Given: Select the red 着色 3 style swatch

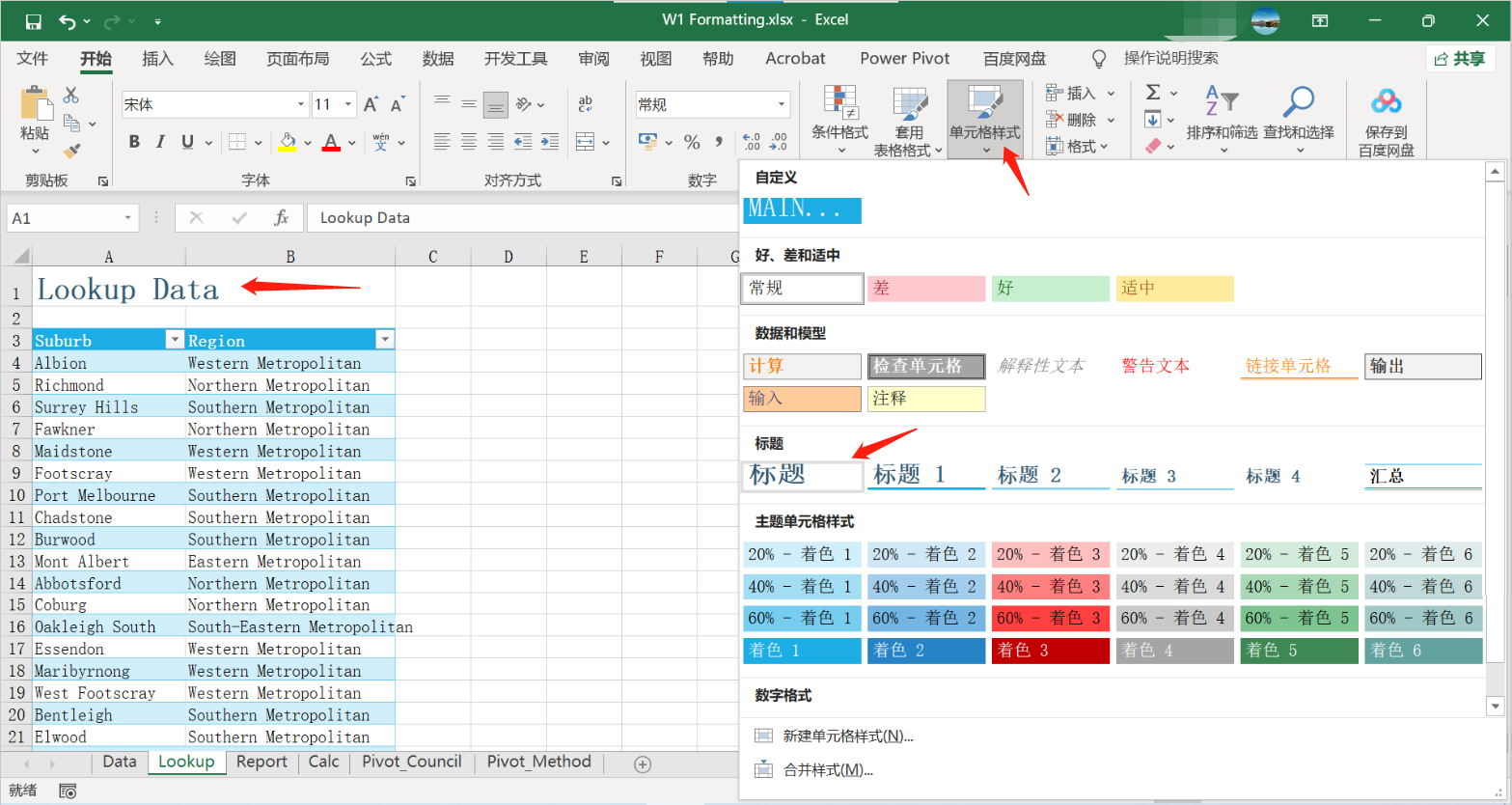Looking at the screenshot, I should pyautogui.click(x=1050, y=650).
